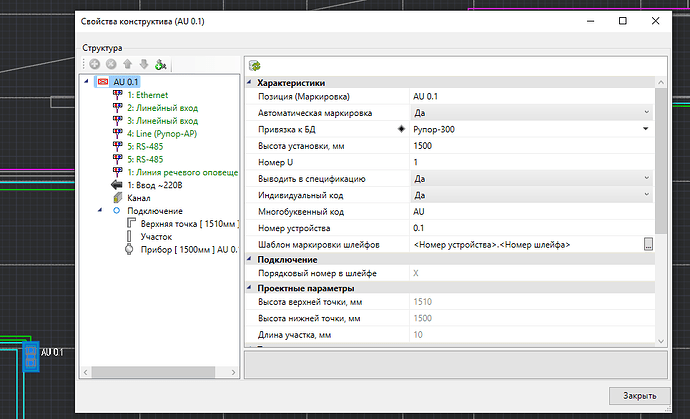Click the delete element icon in Структура toolbar
Viewport: 690px width, 419px height.
click(109, 64)
